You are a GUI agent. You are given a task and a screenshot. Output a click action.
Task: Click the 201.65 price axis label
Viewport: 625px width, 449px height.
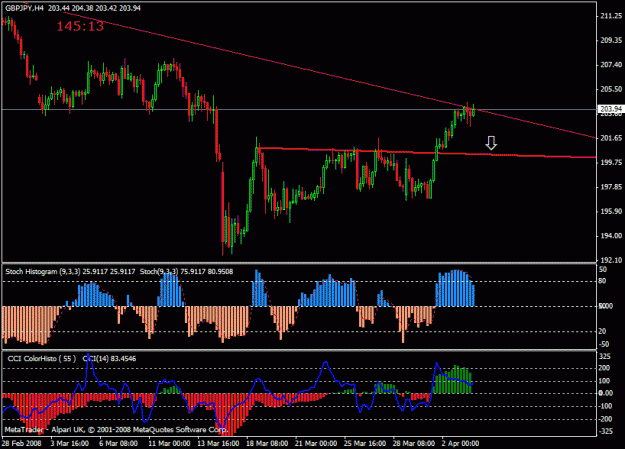(611, 138)
